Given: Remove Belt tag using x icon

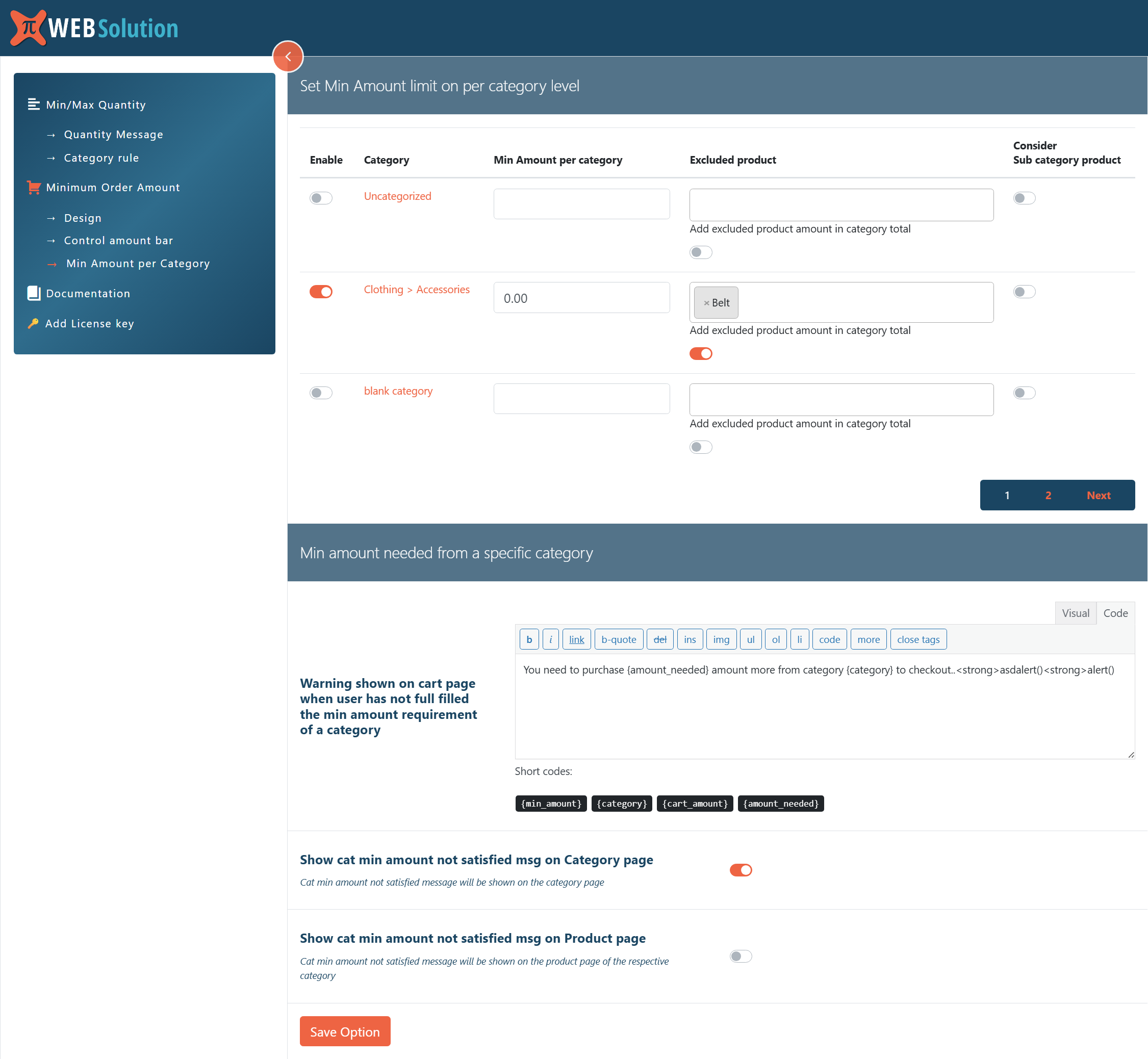Looking at the screenshot, I should 706,302.
